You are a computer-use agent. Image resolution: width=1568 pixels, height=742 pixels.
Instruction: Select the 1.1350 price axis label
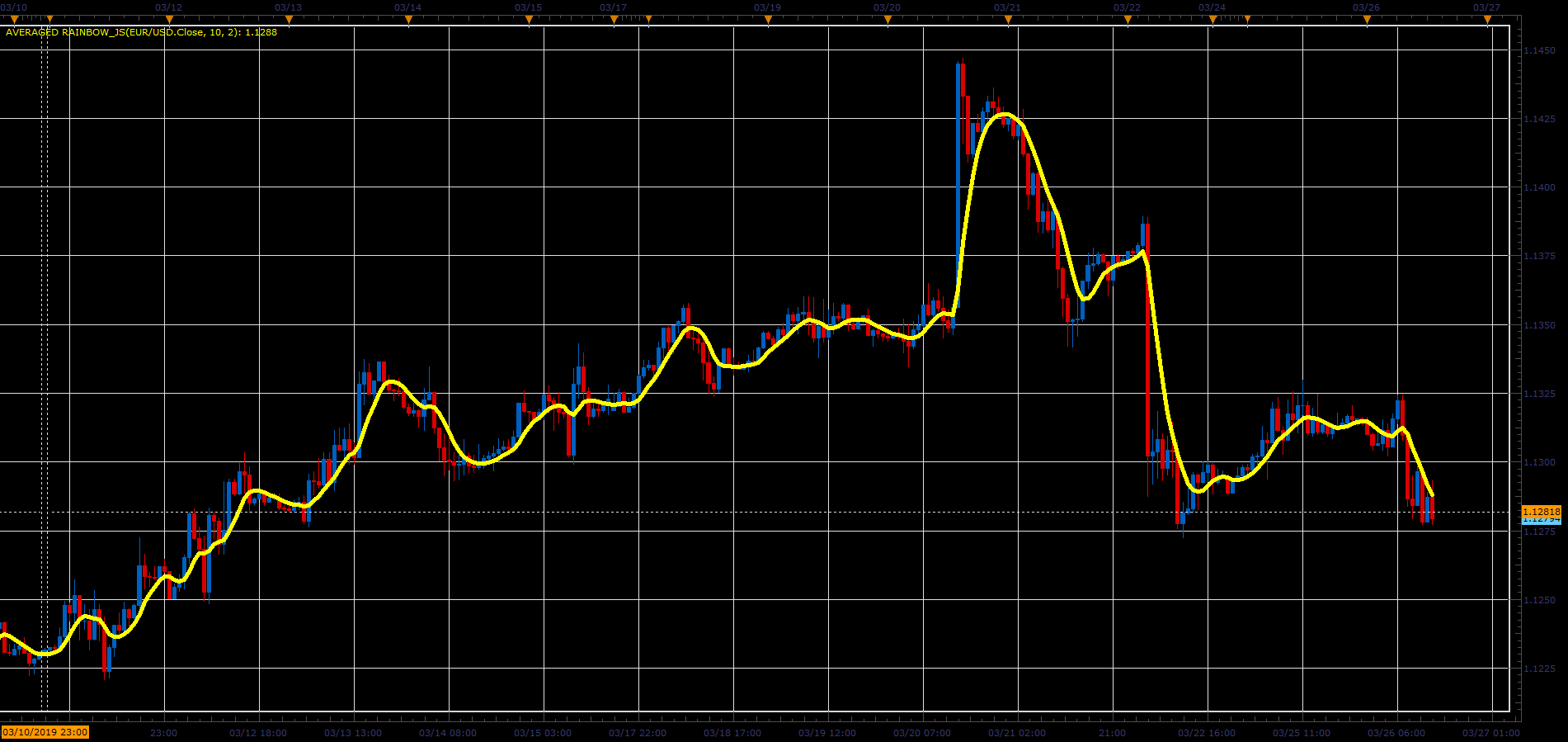1539,325
